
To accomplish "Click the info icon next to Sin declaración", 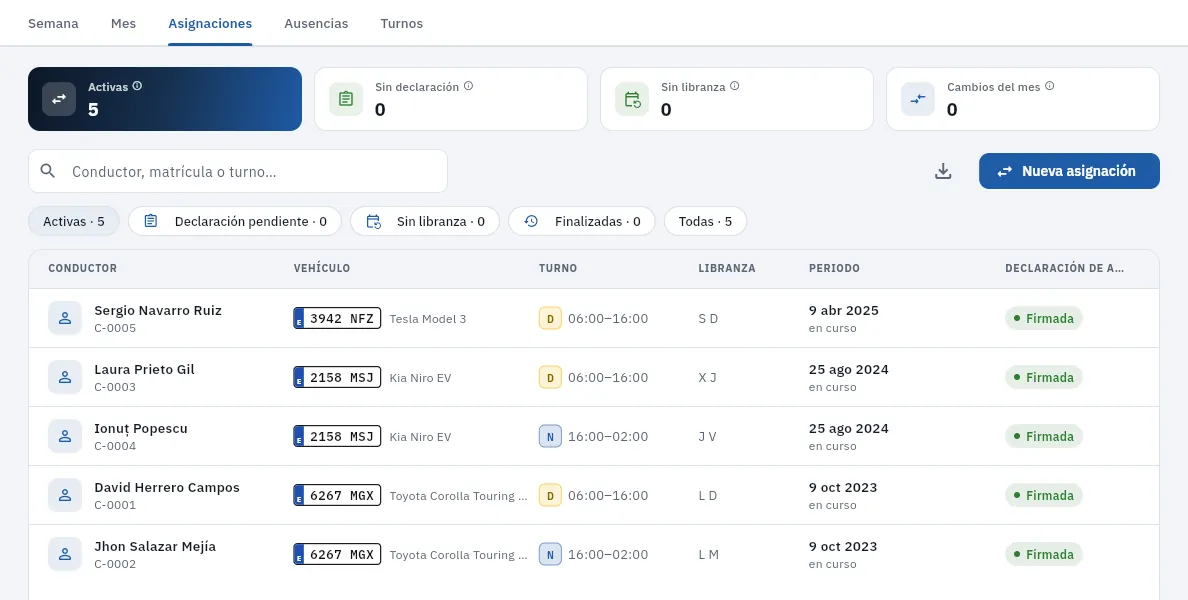I will click(468, 86).
